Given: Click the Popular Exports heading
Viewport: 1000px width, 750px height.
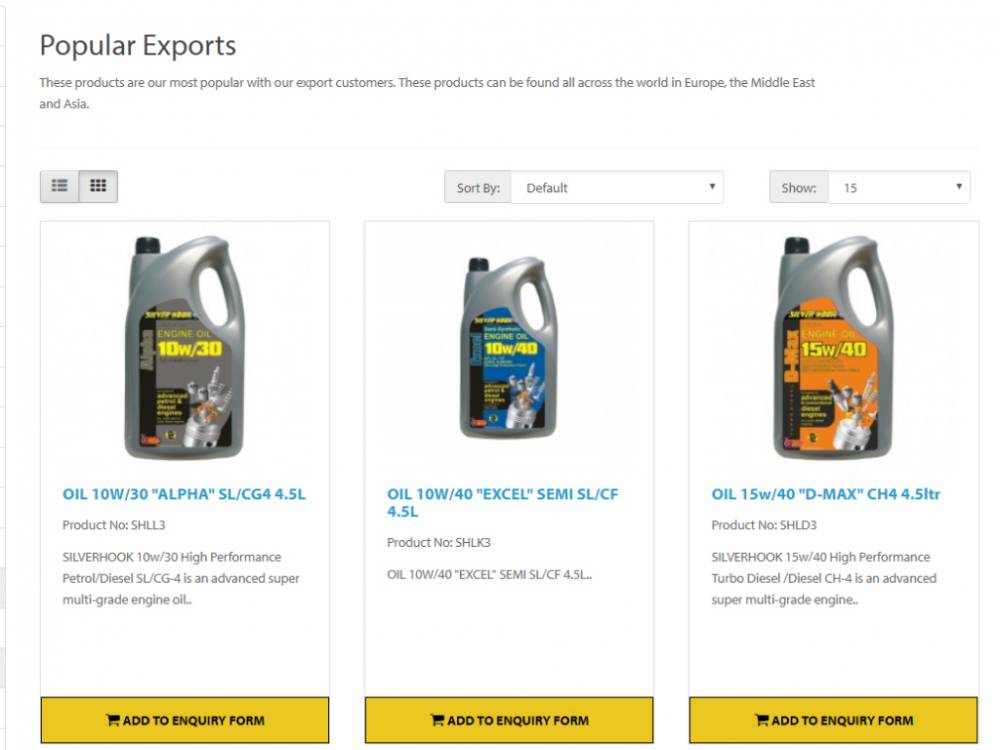Looking at the screenshot, I should 138,46.
